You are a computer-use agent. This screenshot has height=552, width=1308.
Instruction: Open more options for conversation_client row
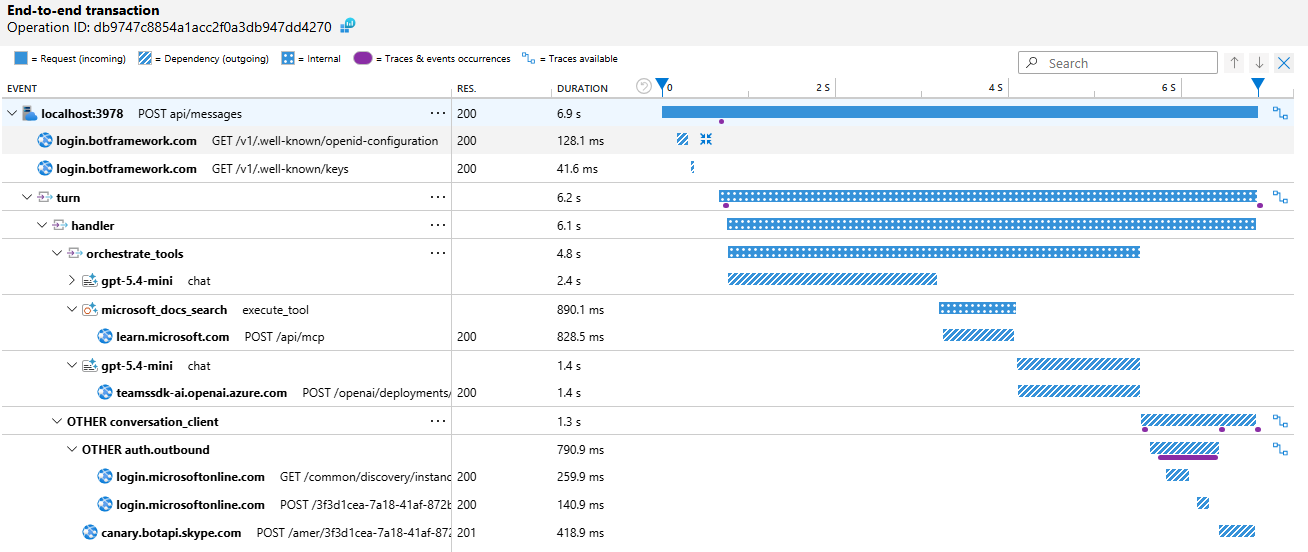[x=437, y=421]
